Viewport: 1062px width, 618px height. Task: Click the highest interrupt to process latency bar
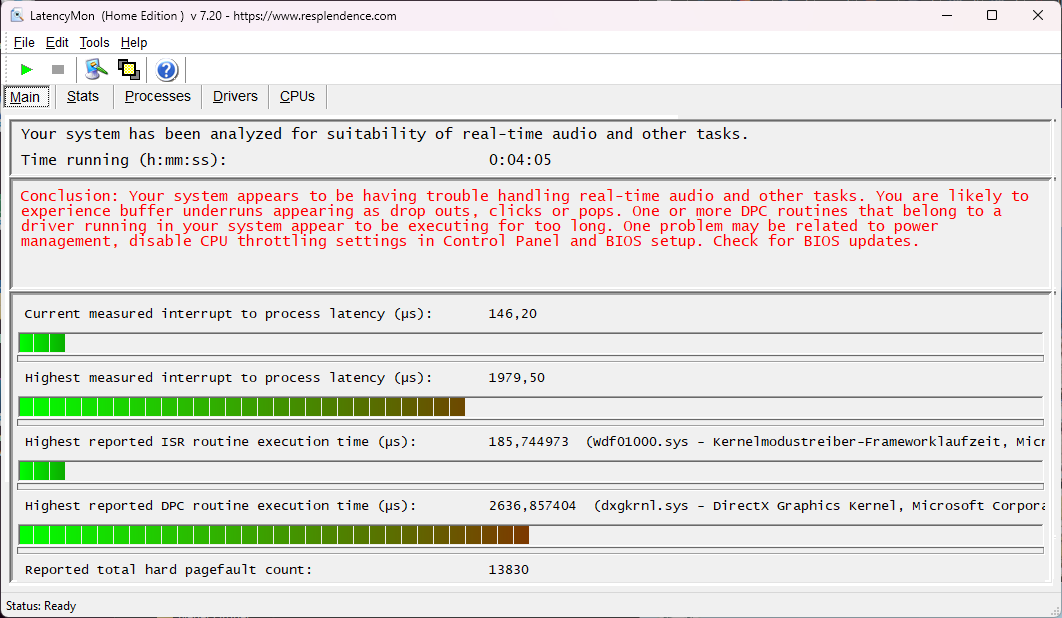pos(242,407)
